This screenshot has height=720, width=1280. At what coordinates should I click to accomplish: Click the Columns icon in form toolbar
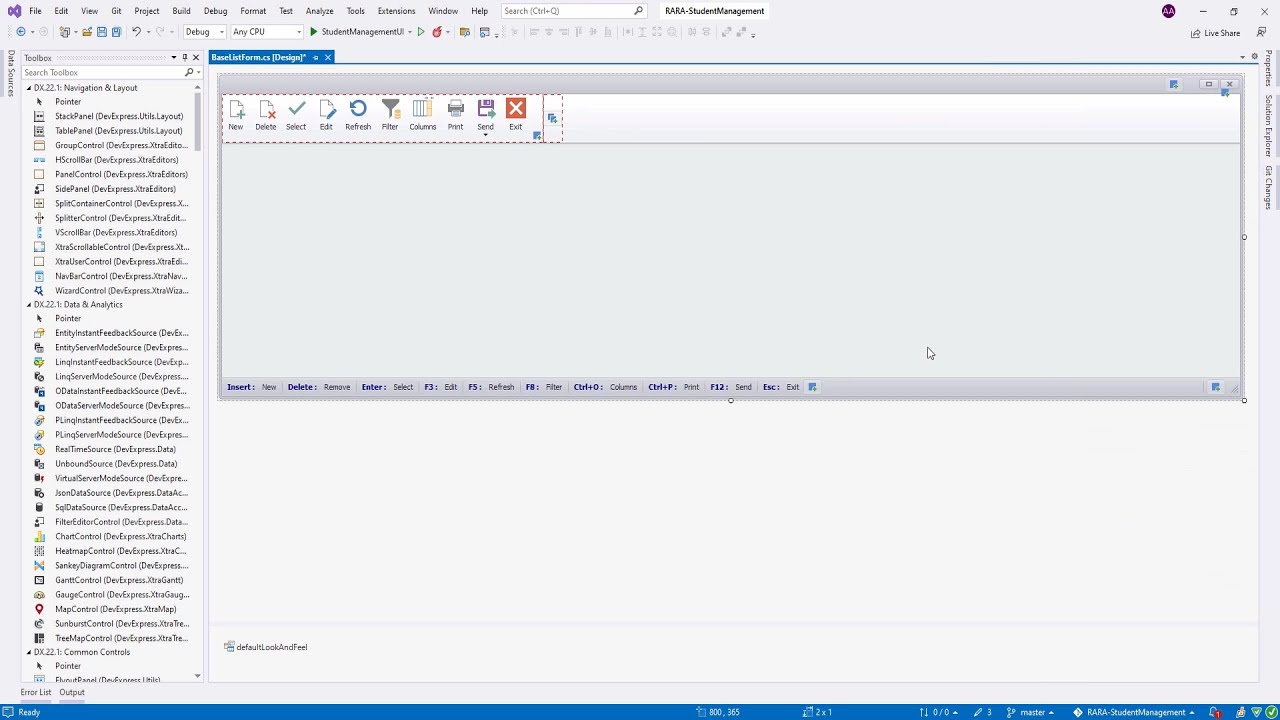[422, 109]
